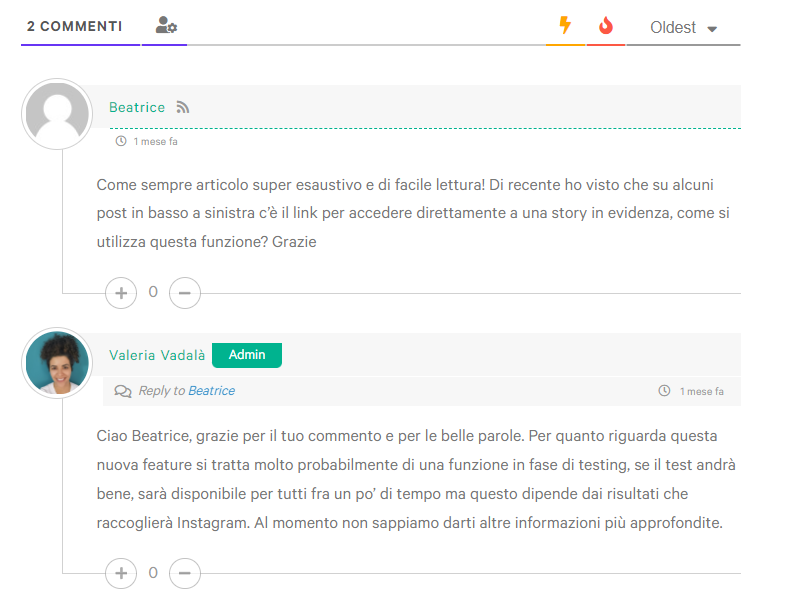
Task: Downvote Beatrice's comment with the minus button
Action: tap(184, 292)
